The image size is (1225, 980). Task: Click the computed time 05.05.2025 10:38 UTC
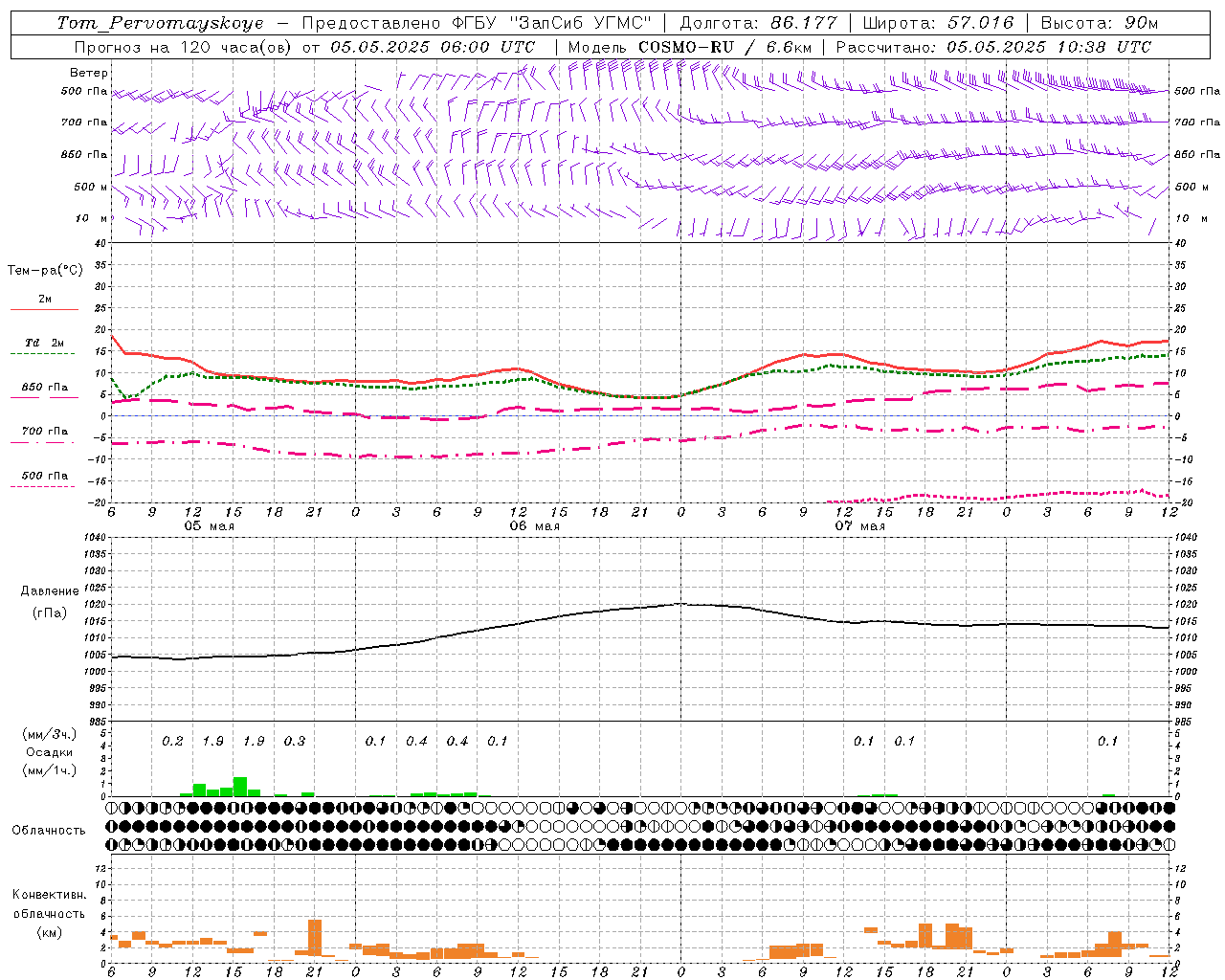[1049, 47]
